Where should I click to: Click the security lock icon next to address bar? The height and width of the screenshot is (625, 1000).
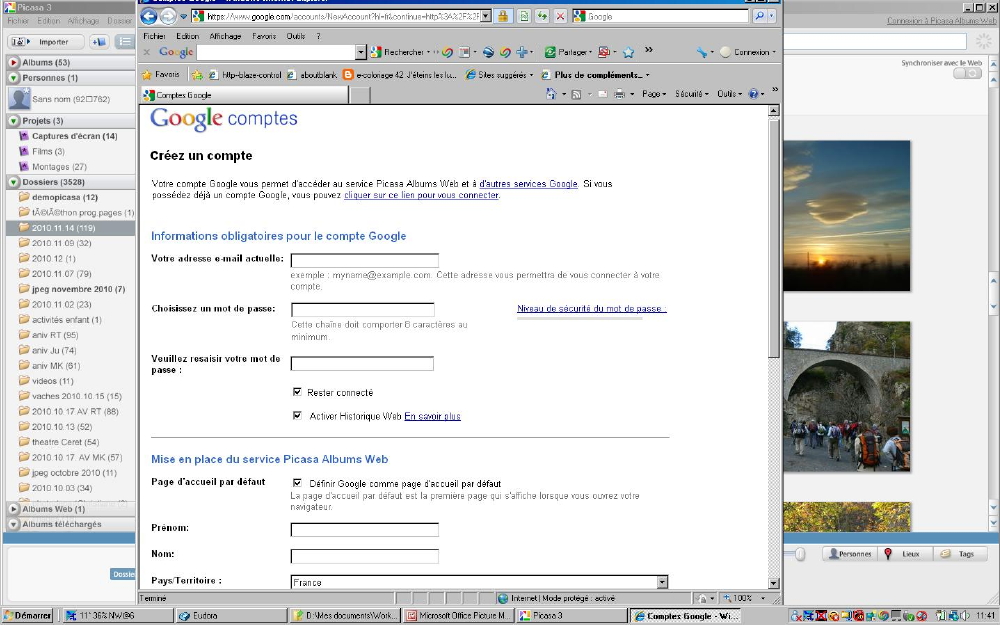[x=503, y=17]
